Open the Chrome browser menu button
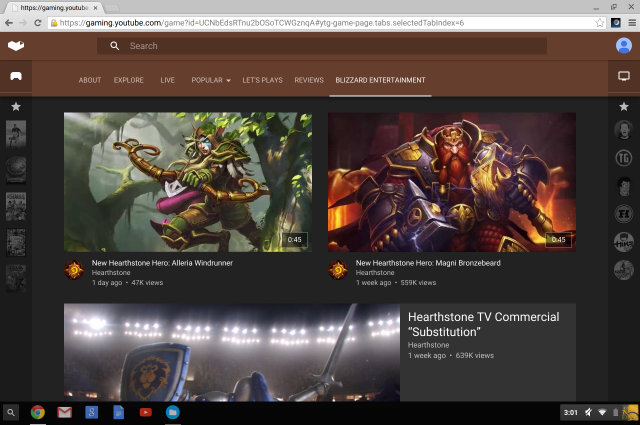Image resolution: width=640 pixels, height=425 pixels. pos(627,22)
